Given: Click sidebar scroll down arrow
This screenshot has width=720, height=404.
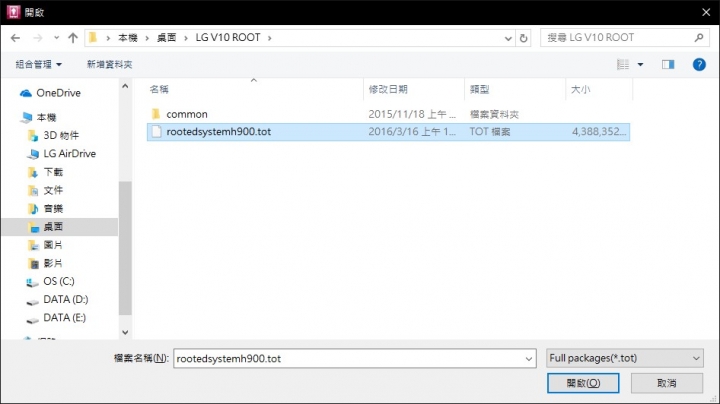Looking at the screenshot, I should 125,332.
